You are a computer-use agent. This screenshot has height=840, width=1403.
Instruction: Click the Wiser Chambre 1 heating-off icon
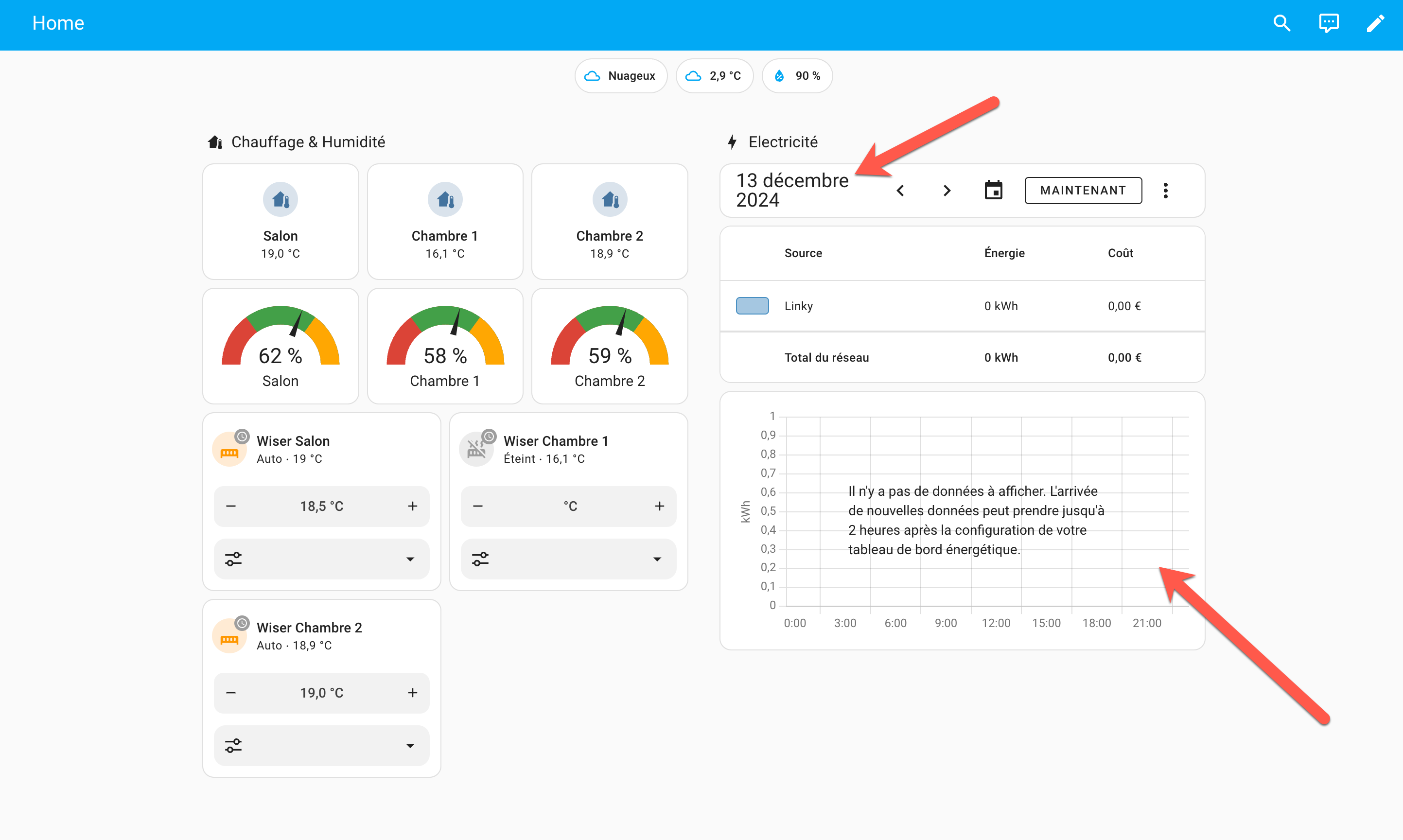[x=476, y=450]
